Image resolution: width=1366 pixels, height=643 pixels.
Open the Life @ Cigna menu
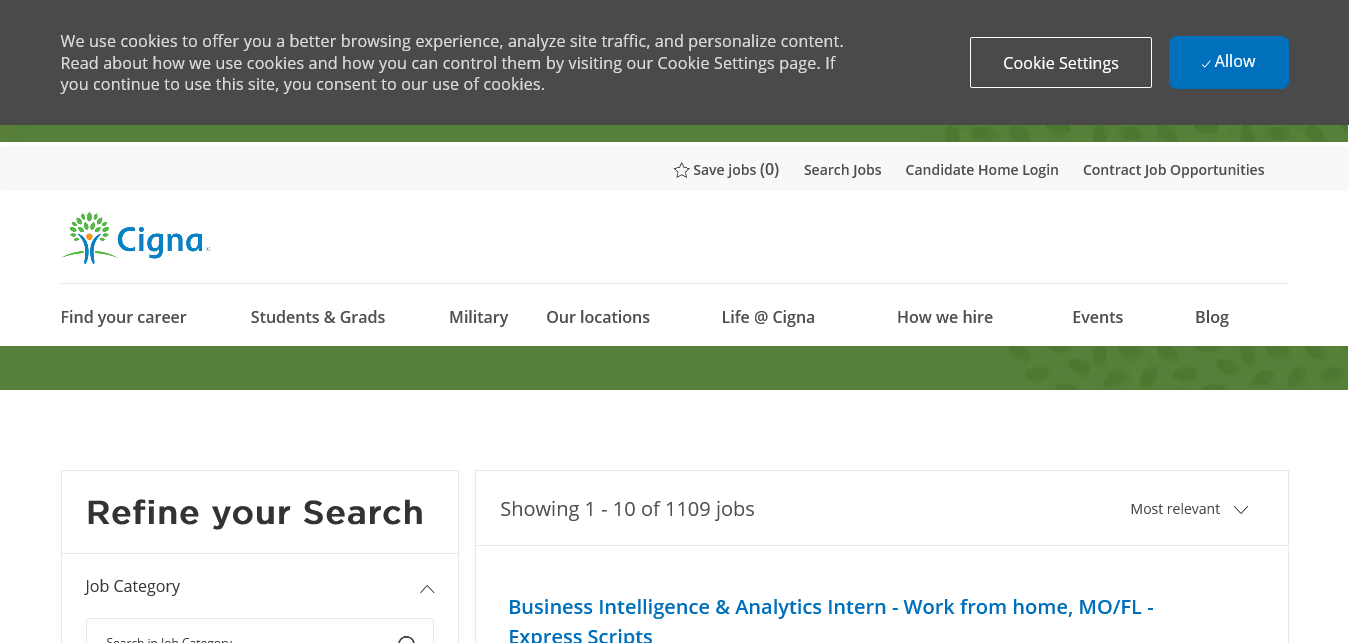click(767, 317)
